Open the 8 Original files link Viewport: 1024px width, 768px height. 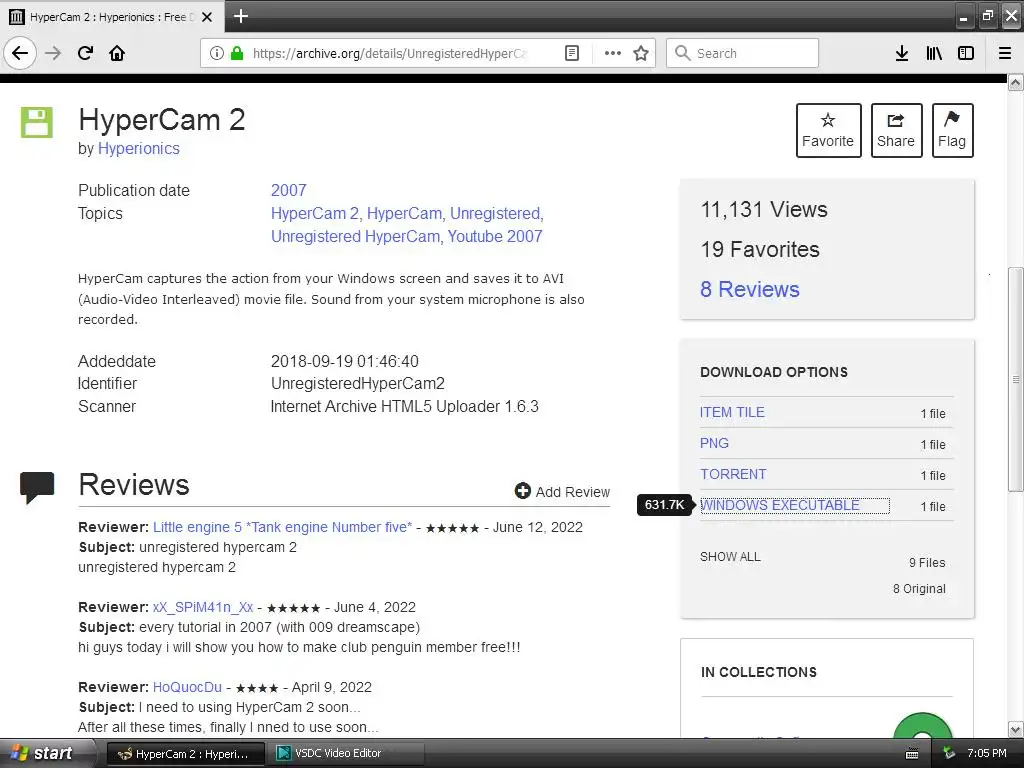coord(919,588)
